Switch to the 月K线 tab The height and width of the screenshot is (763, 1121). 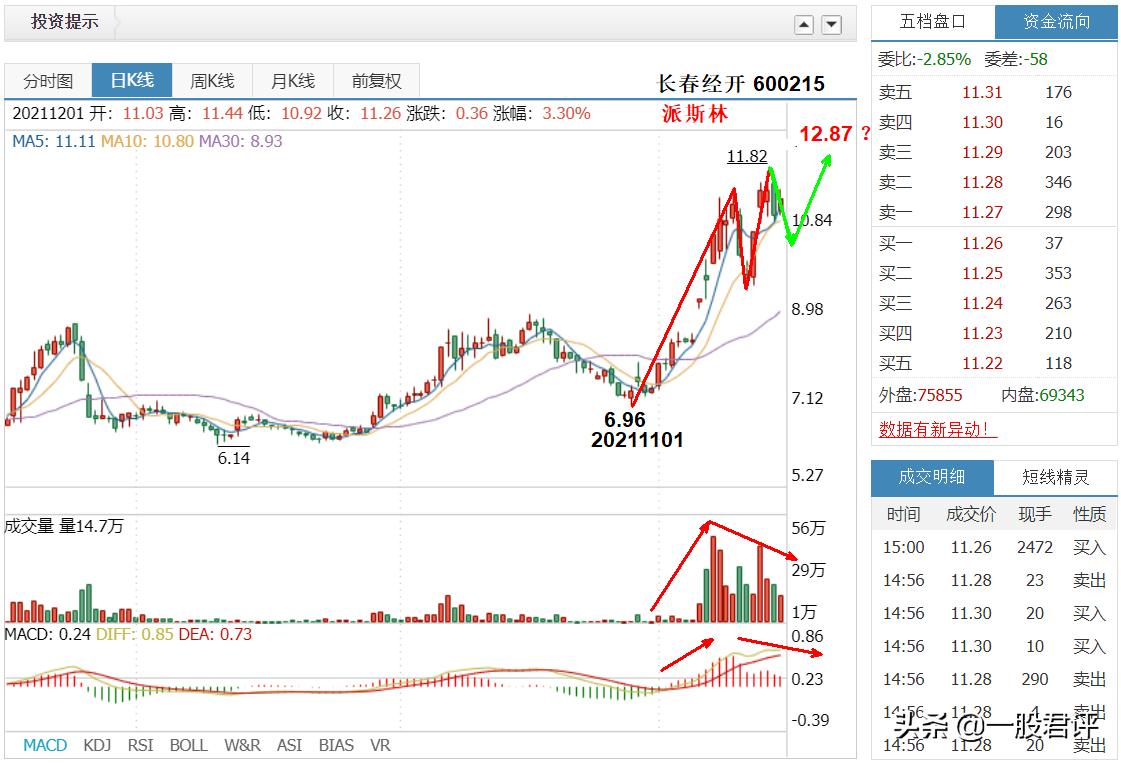[x=291, y=80]
